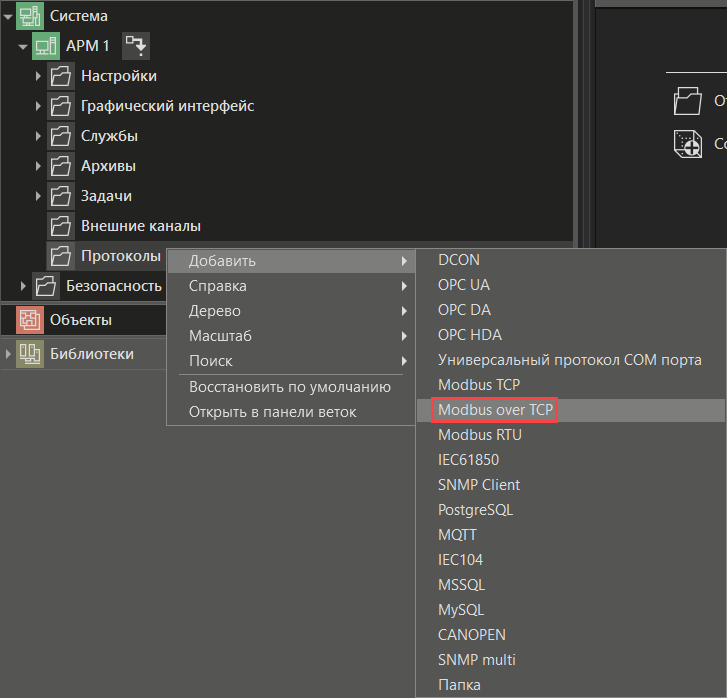727x698 pixels.
Task: Open the Дерево submenu
Action: click(x=291, y=311)
